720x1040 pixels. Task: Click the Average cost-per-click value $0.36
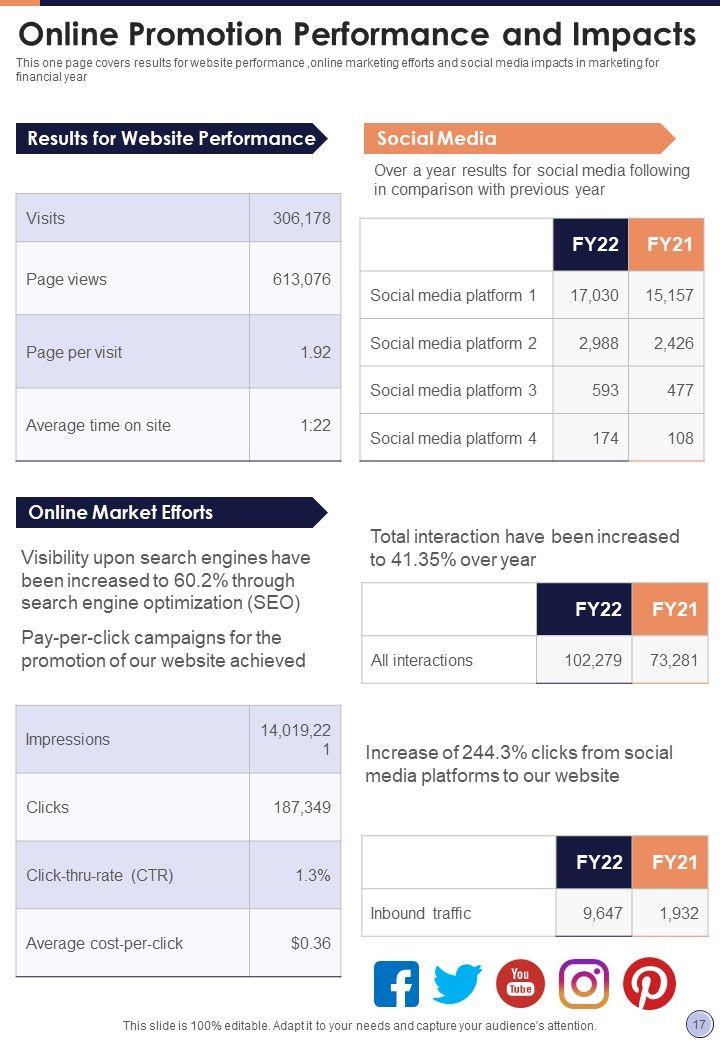[311, 943]
